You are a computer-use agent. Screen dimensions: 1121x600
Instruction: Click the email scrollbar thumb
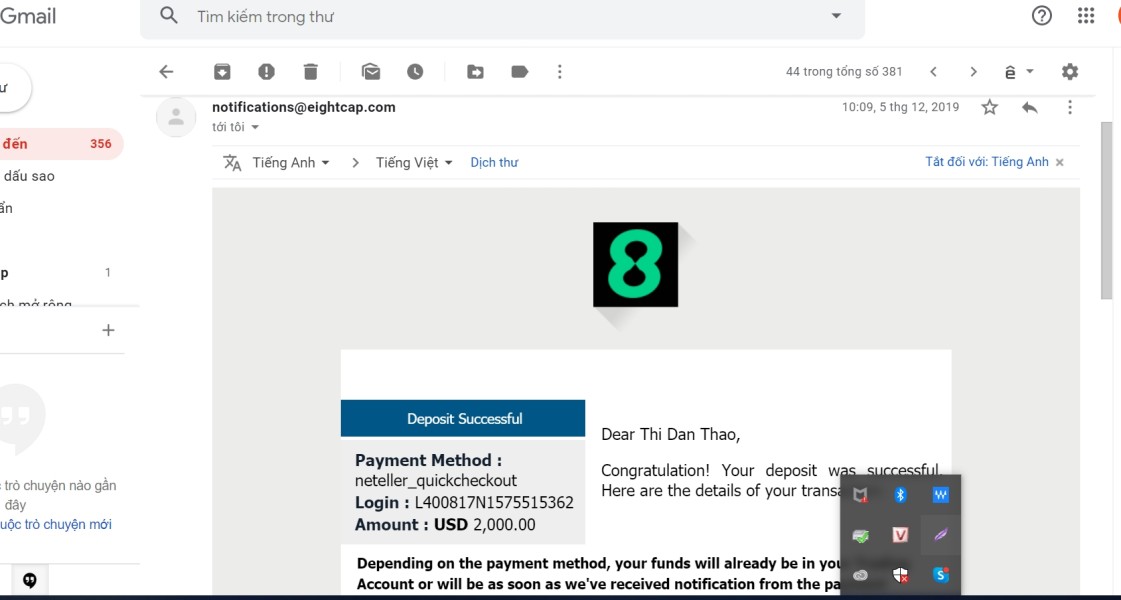1106,210
